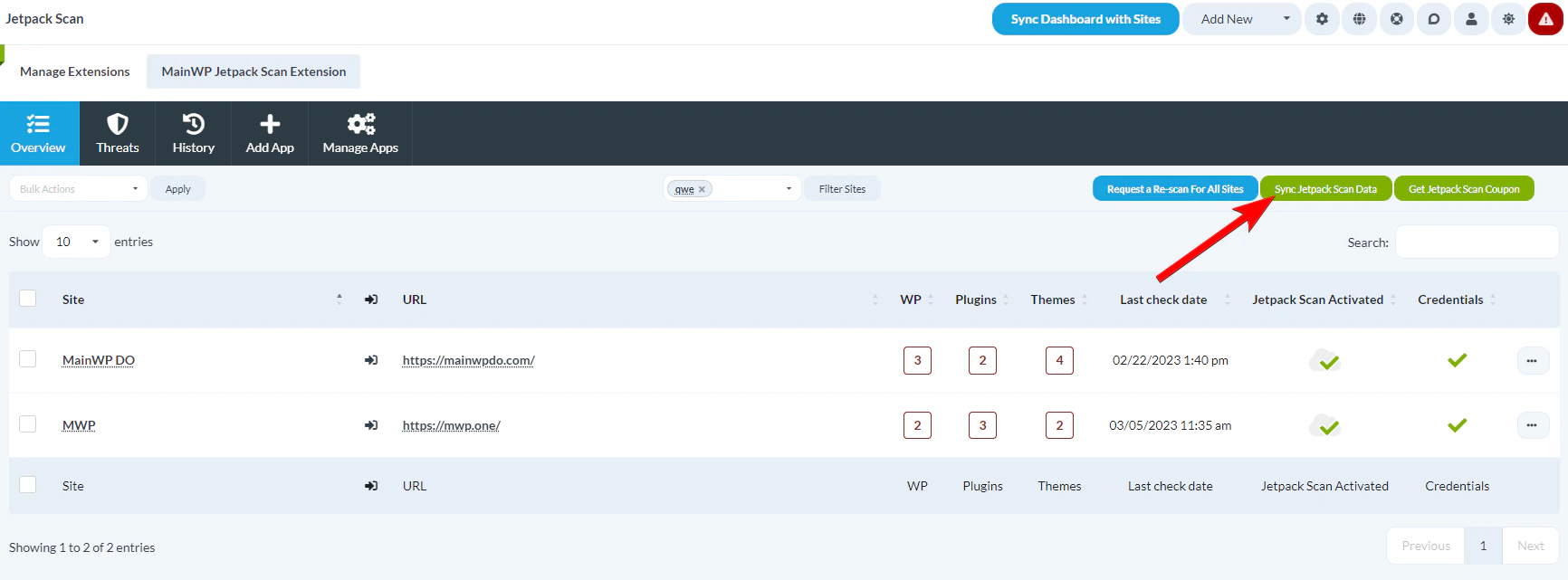Open Overview tab with list icon
Screen dimensions: 1568x580
coord(39,133)
